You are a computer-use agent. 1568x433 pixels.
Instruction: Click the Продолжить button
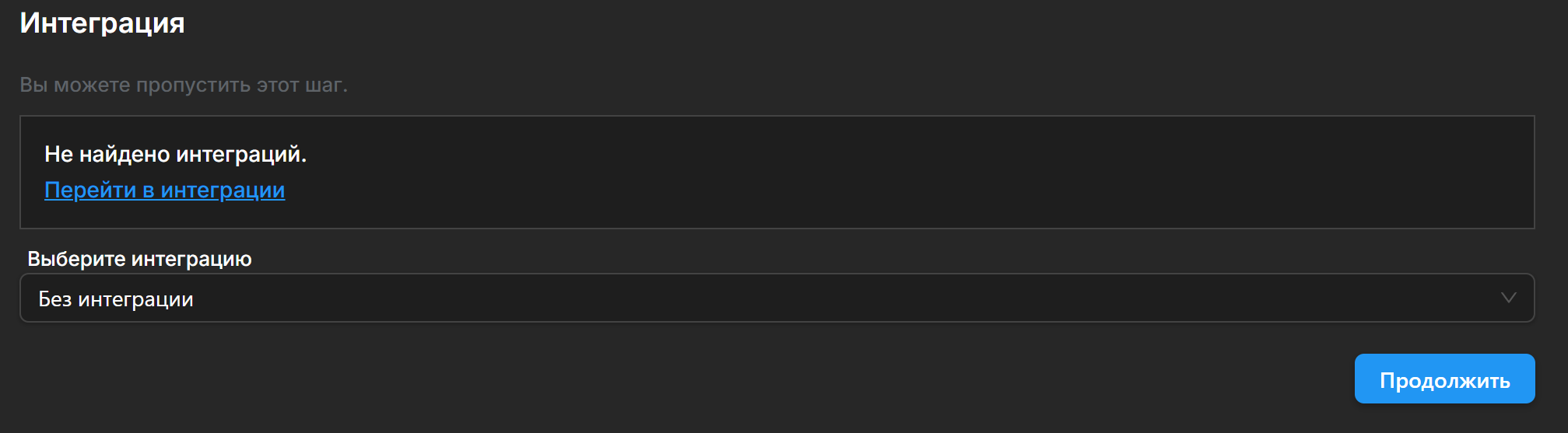pyautogui.click(x=1444, y=379)
